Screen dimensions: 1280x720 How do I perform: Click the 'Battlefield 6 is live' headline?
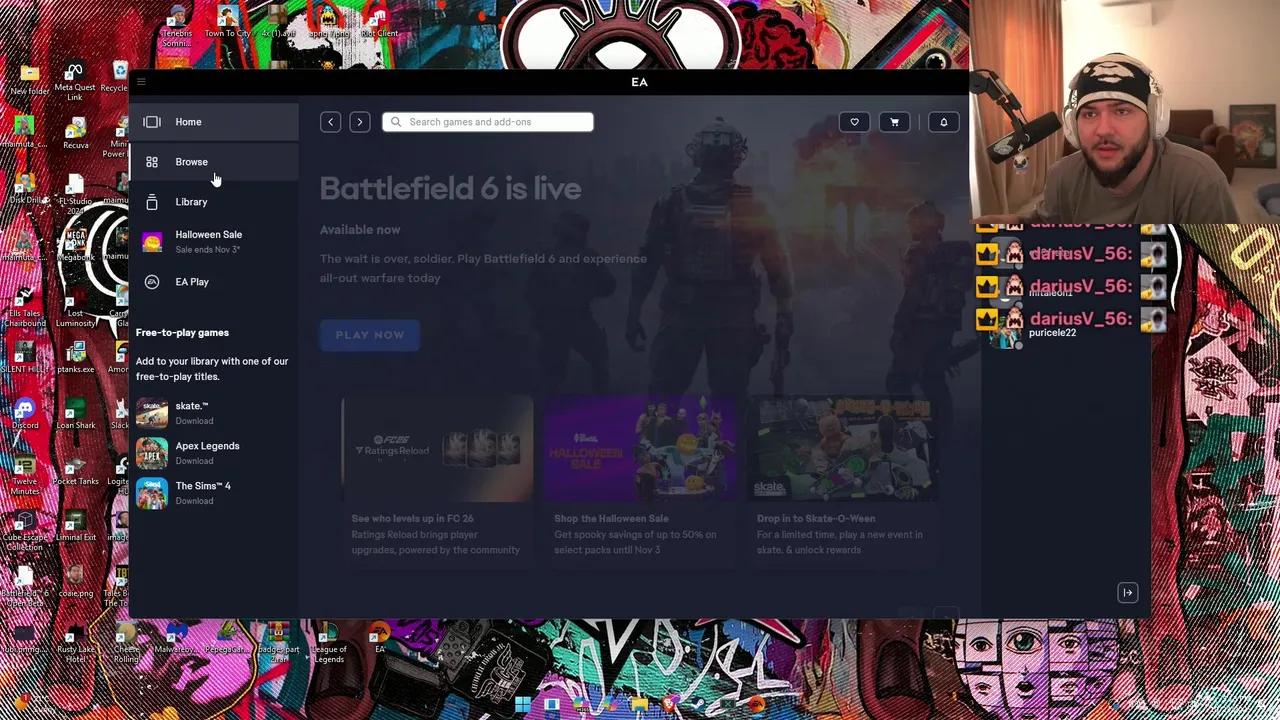coord(450,189)
